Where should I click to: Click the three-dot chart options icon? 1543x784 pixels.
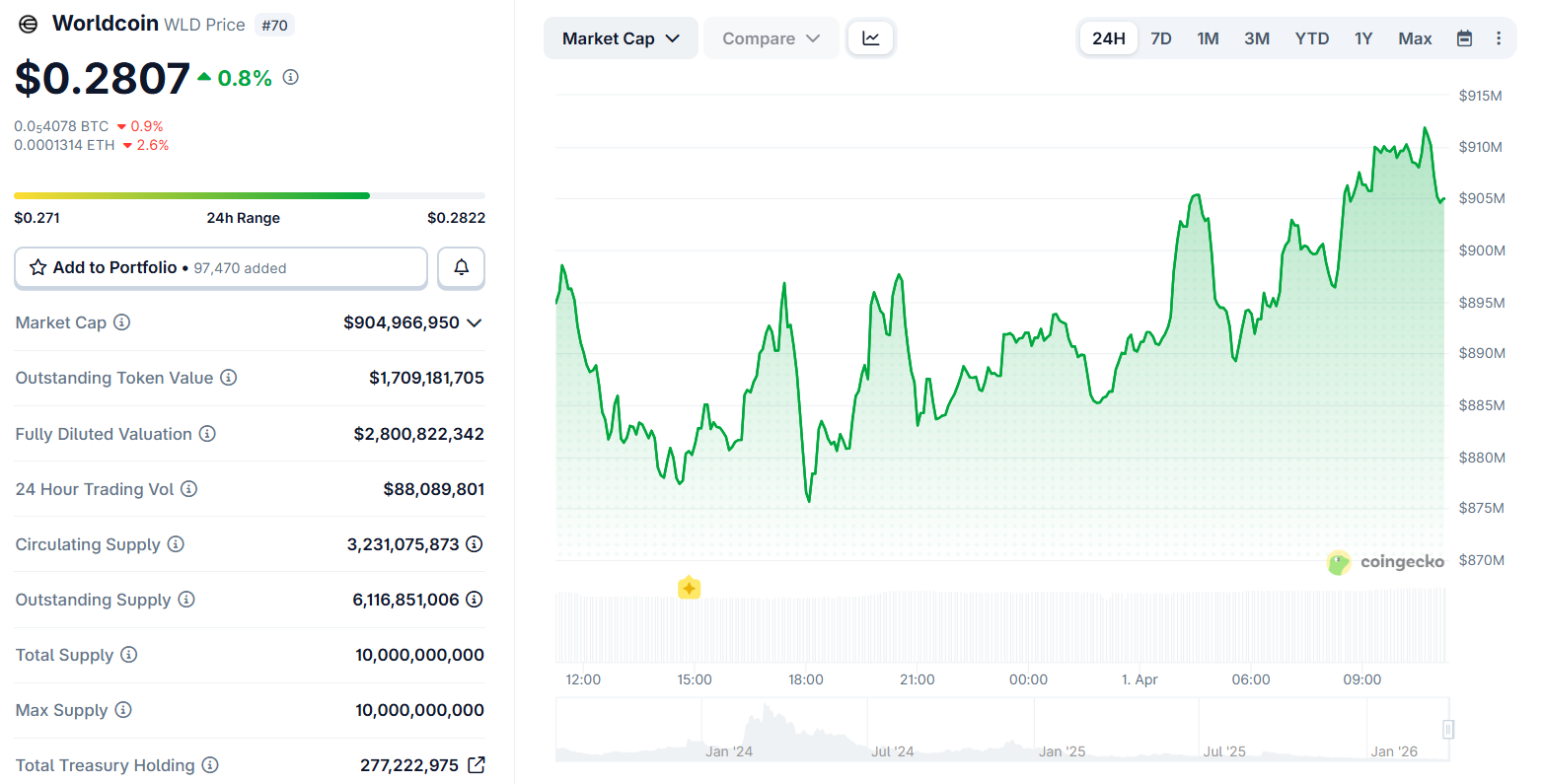[1499, 37]
